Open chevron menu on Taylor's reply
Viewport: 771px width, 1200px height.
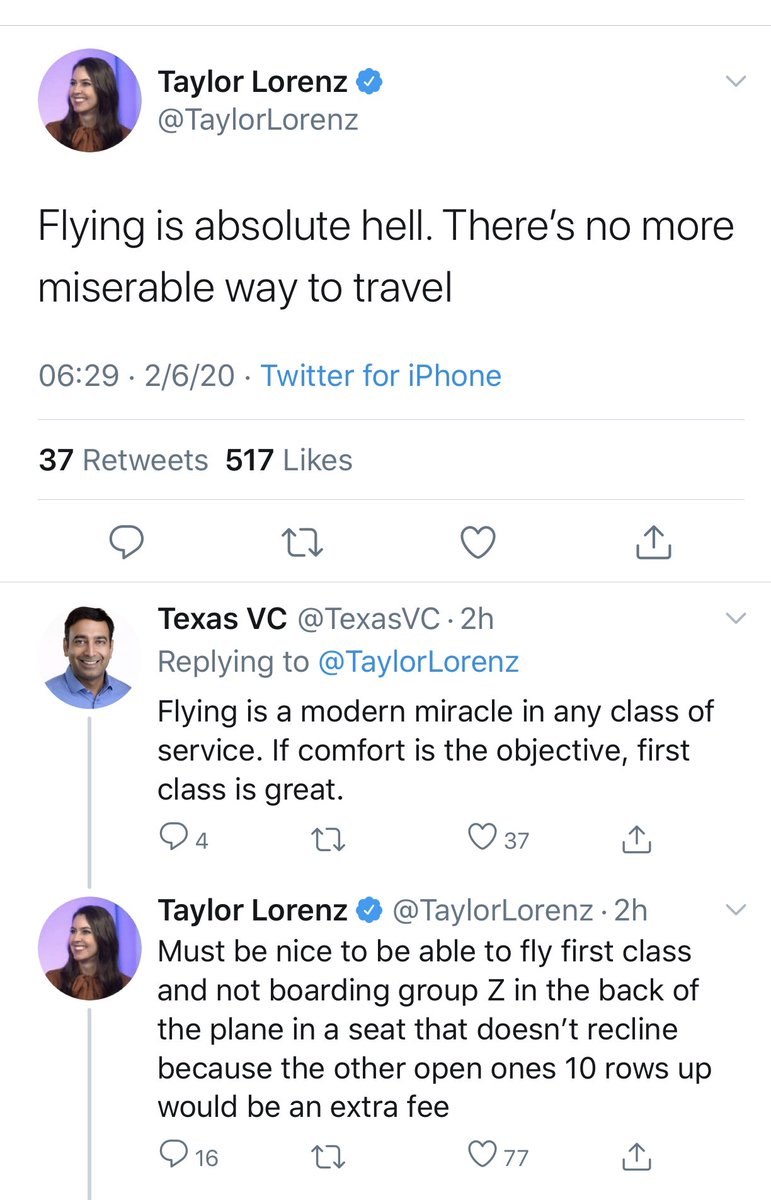(735, 909)
